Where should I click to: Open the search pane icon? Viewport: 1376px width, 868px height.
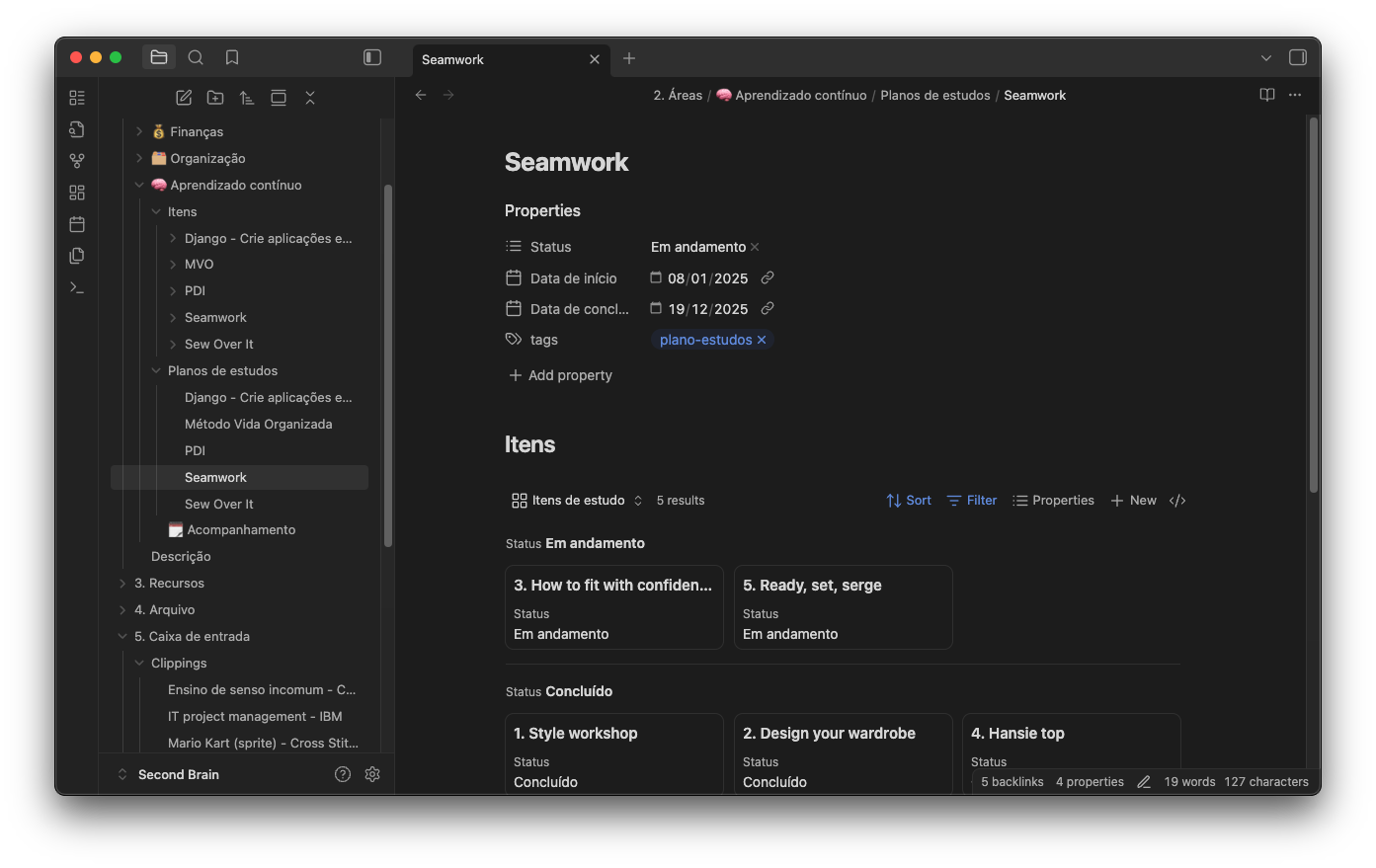click(x=196, y=57)
